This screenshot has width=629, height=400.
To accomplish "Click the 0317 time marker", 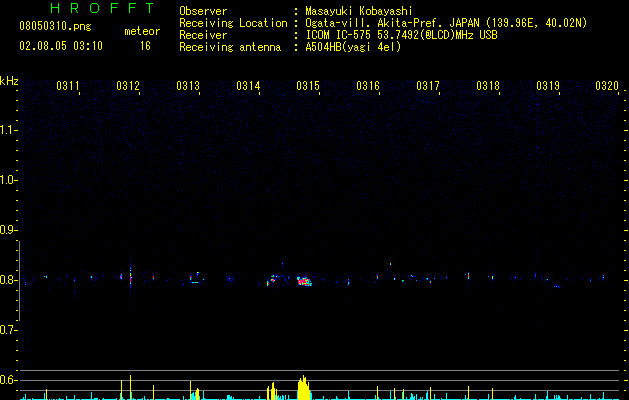I will (x=428, y=86).
